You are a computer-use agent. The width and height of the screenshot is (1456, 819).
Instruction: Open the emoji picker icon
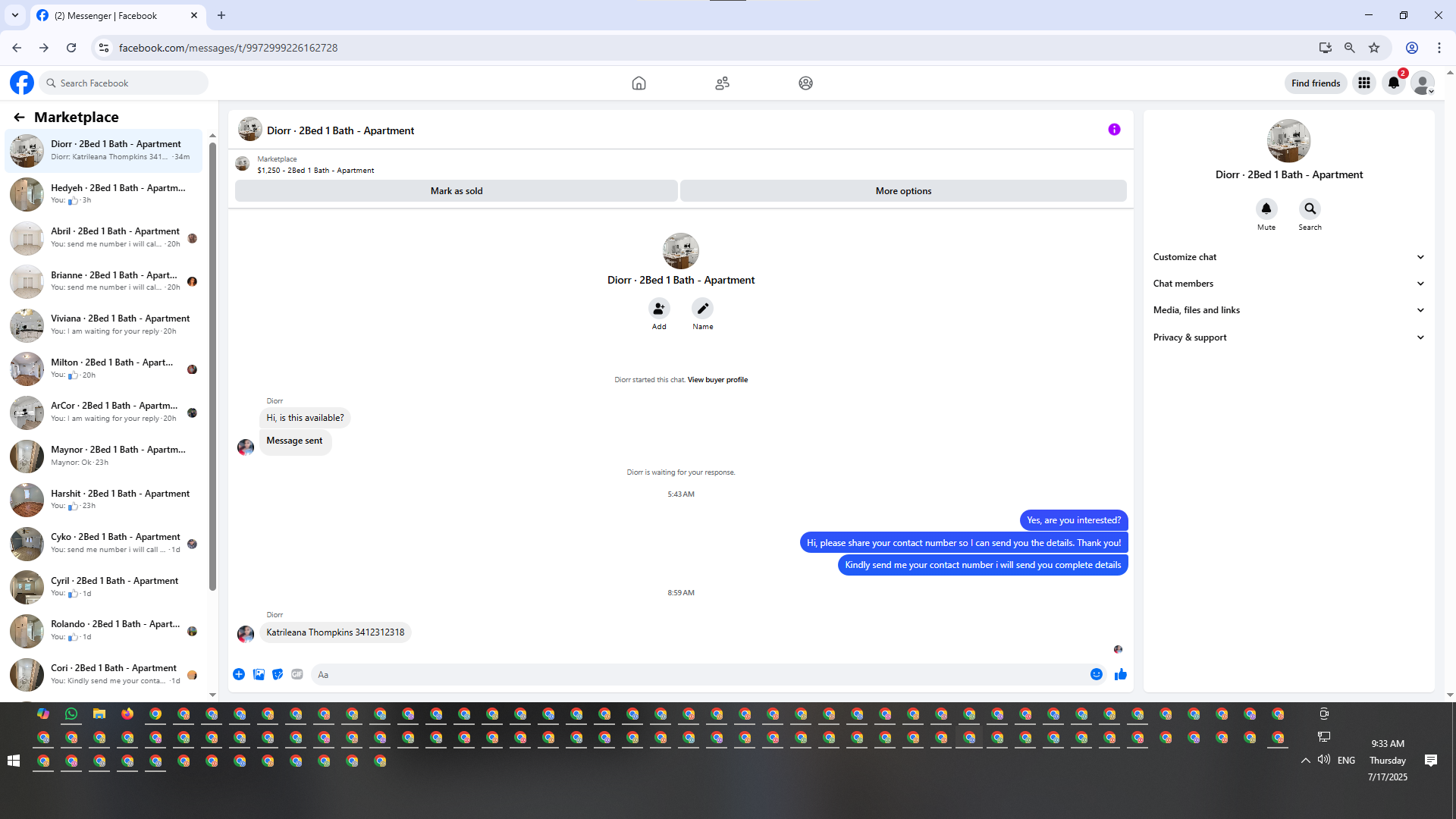click(x=1097, y=674)
